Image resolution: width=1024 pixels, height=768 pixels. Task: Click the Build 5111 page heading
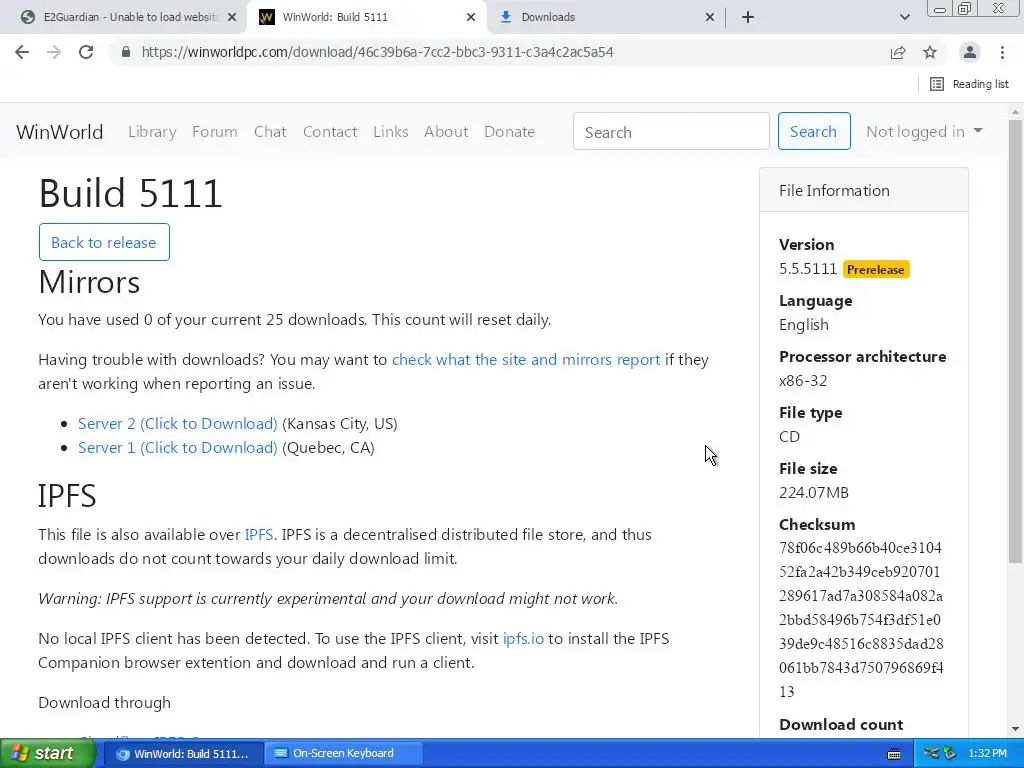pyautogui.click(x=131, y=193)
